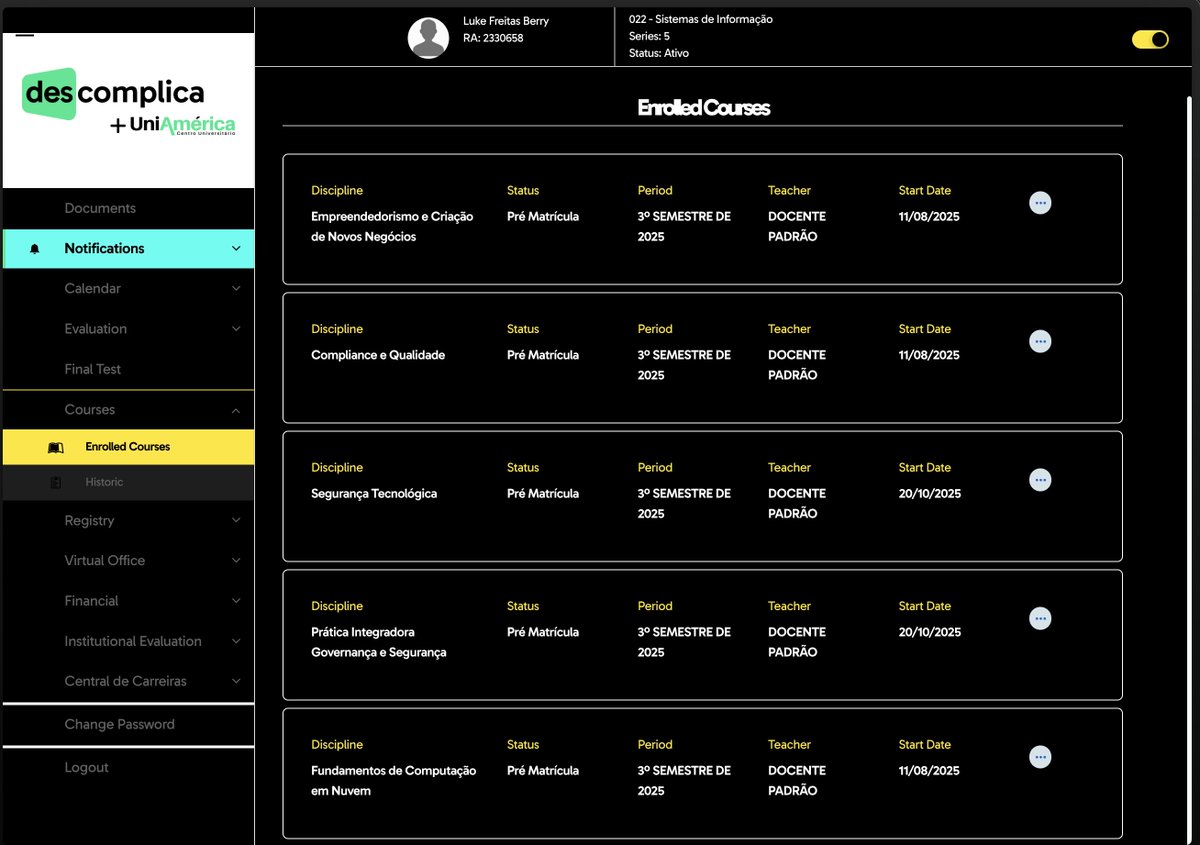Click the Compliance e Qualidade discipline name

coord(378,355)
